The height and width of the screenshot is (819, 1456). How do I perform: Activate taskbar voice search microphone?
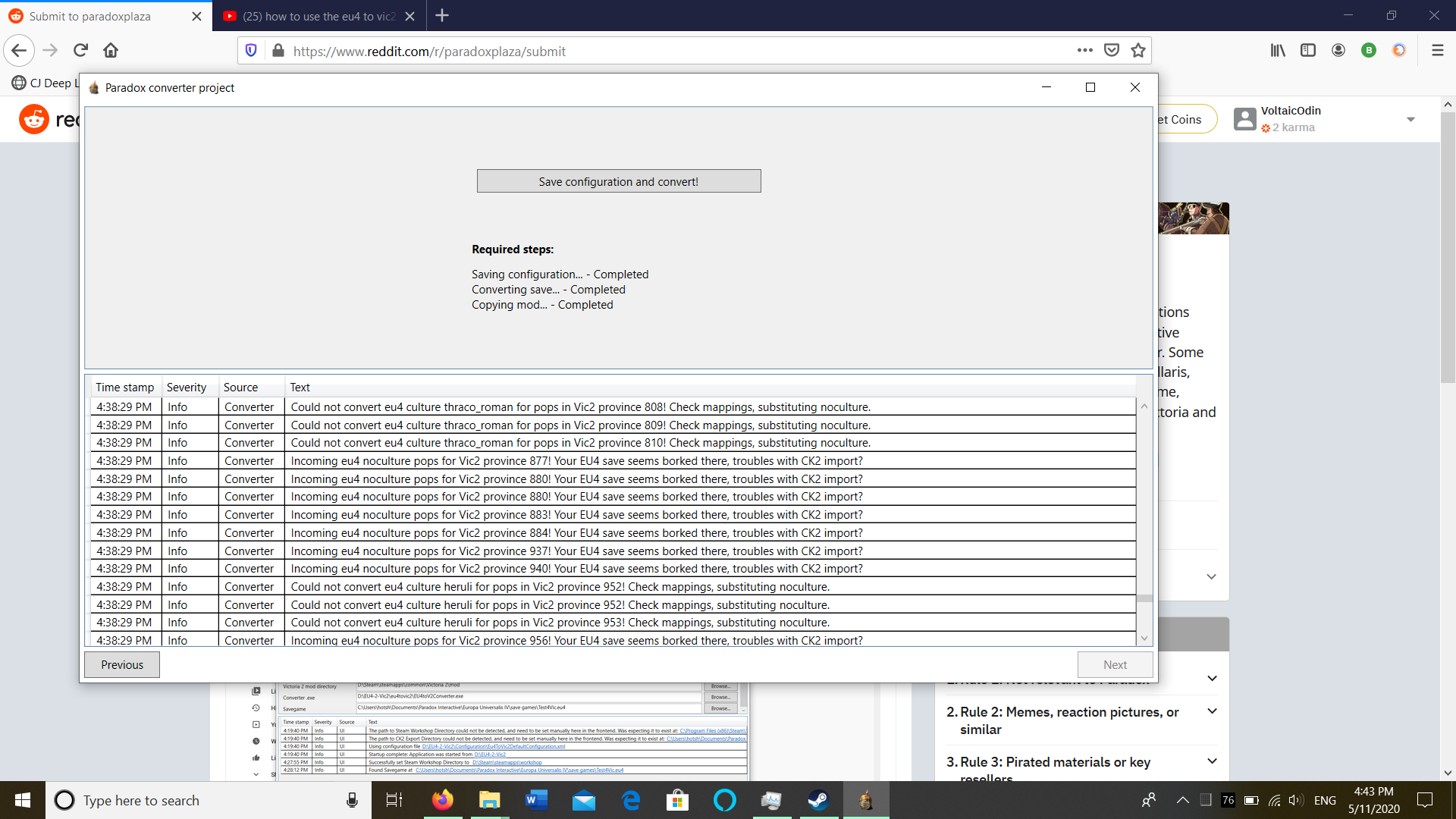(x=352, y=800)
